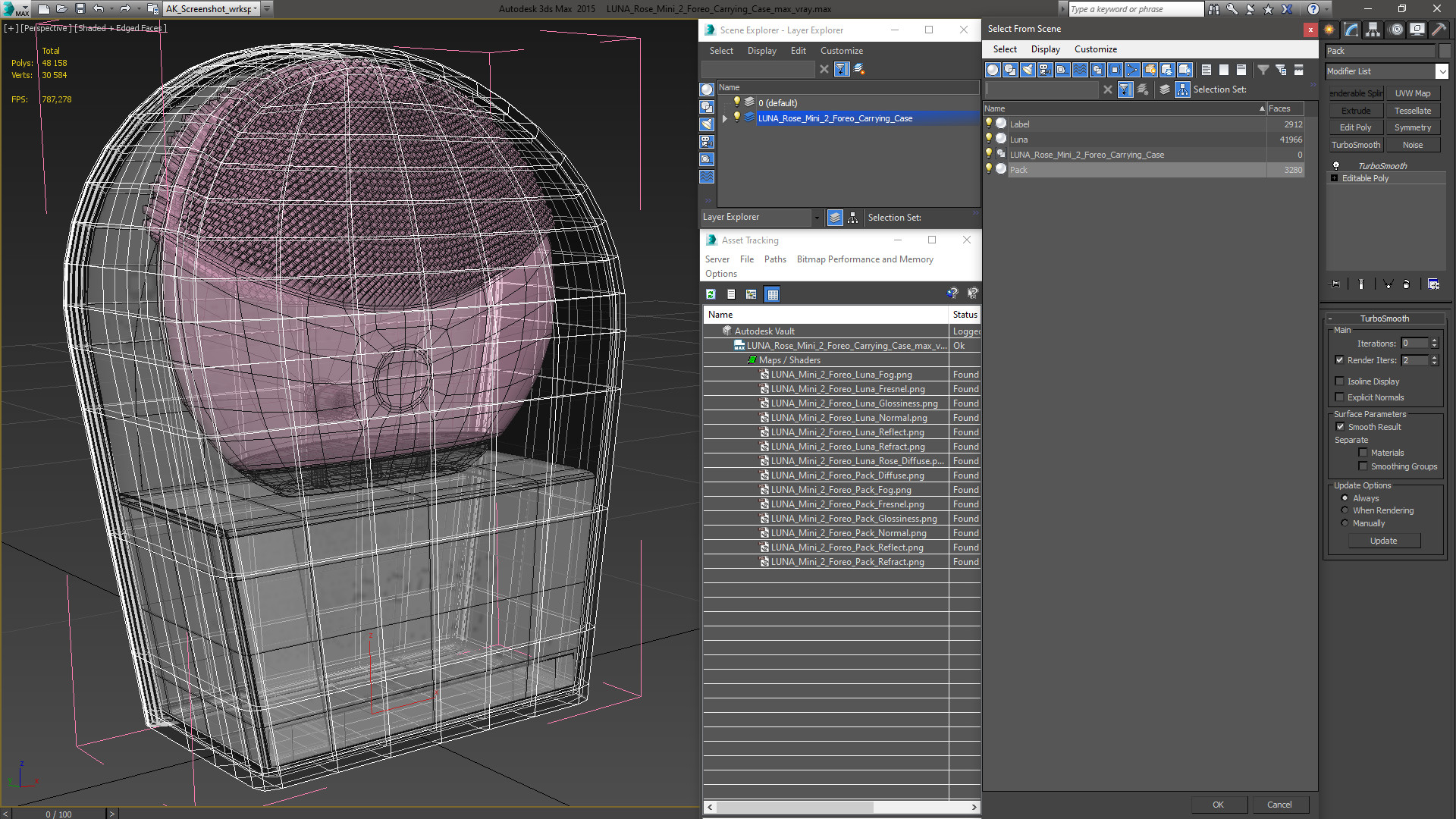Click the TurboSmooth Update button
The image size is (1456, 819).
click(1383, 541)
